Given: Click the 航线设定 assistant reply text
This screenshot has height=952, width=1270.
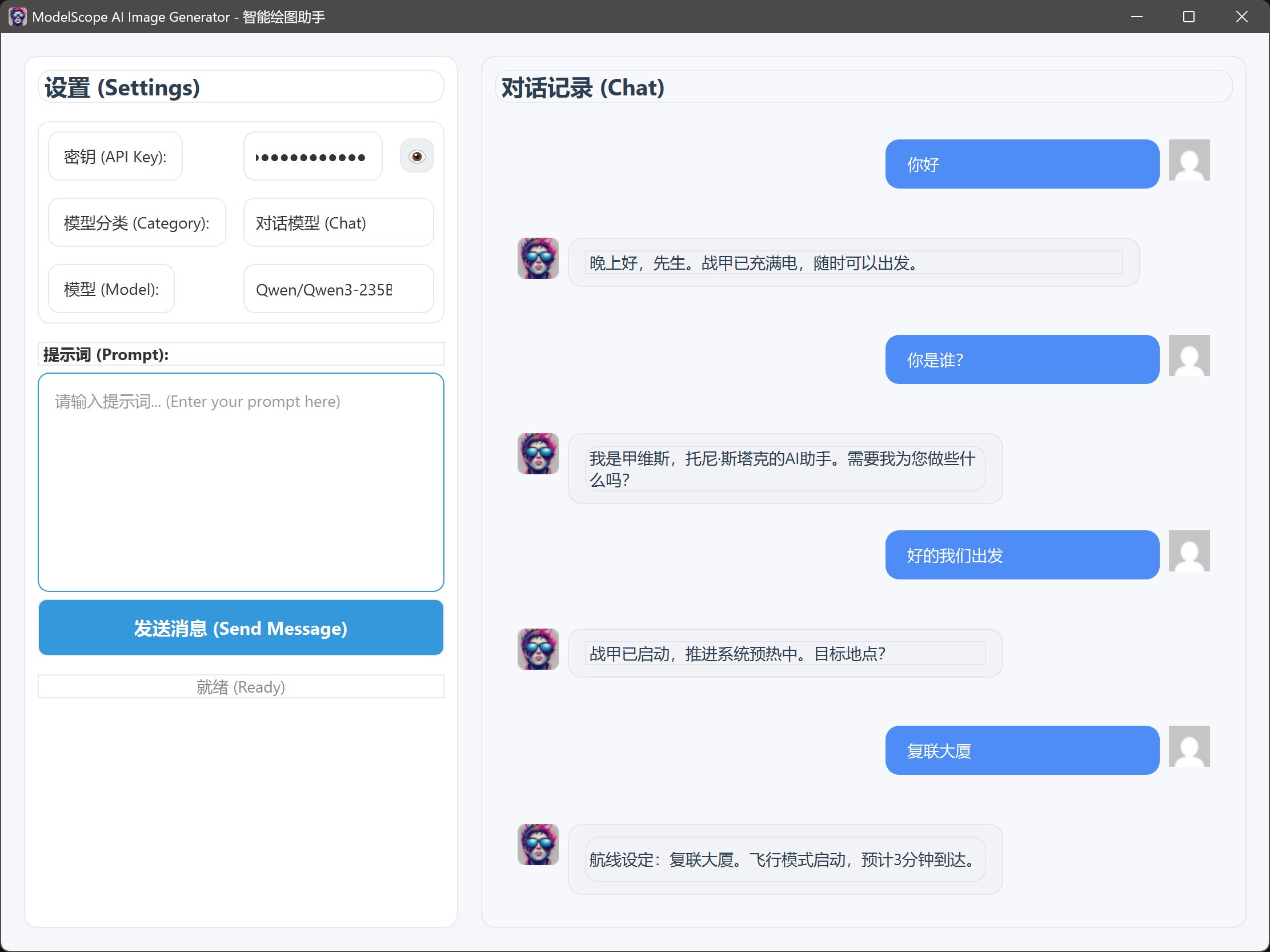Looking at the screenshot, I should [x=784, y=859].
